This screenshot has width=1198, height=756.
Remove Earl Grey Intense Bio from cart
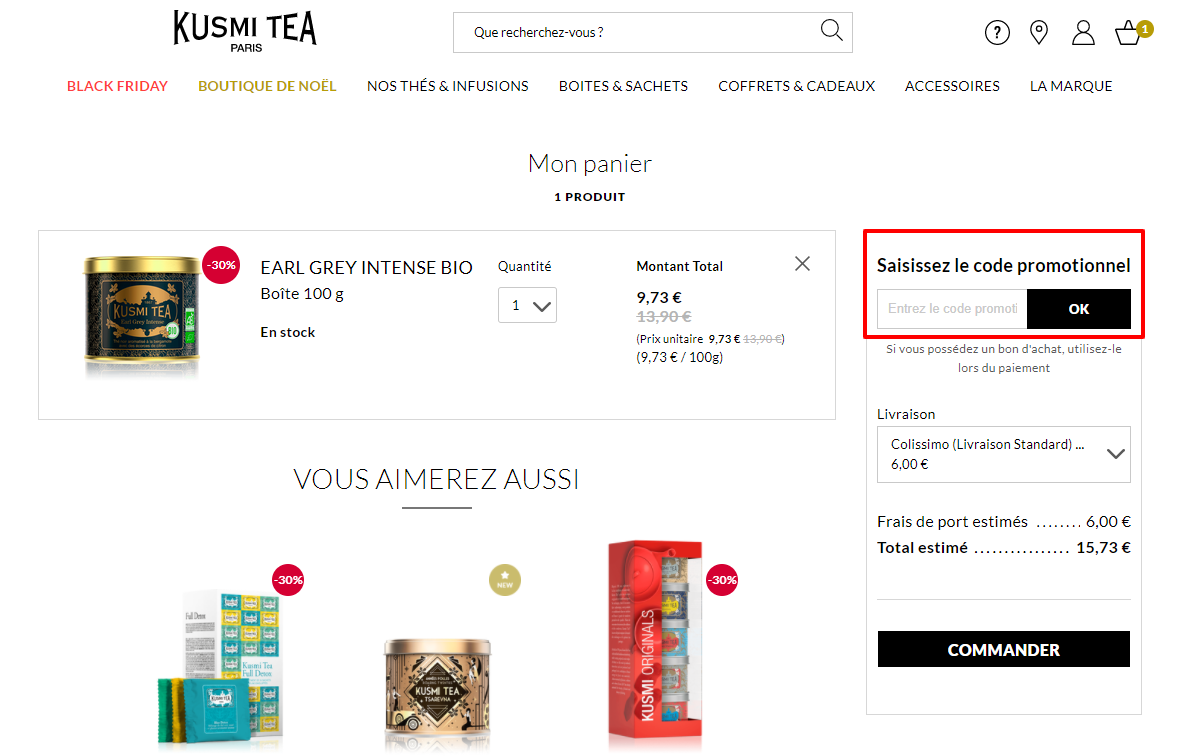802,264
